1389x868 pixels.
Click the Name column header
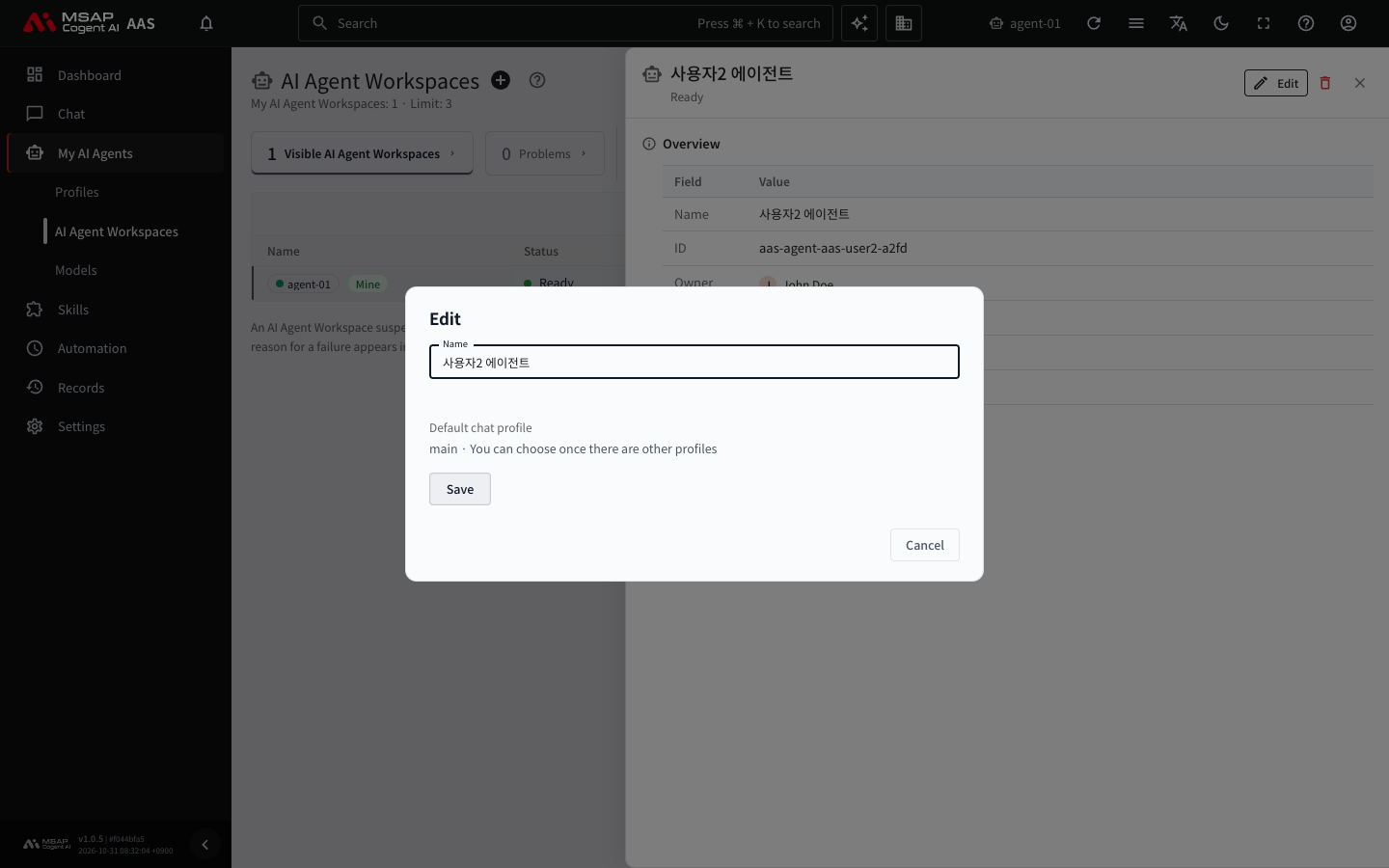284,251
